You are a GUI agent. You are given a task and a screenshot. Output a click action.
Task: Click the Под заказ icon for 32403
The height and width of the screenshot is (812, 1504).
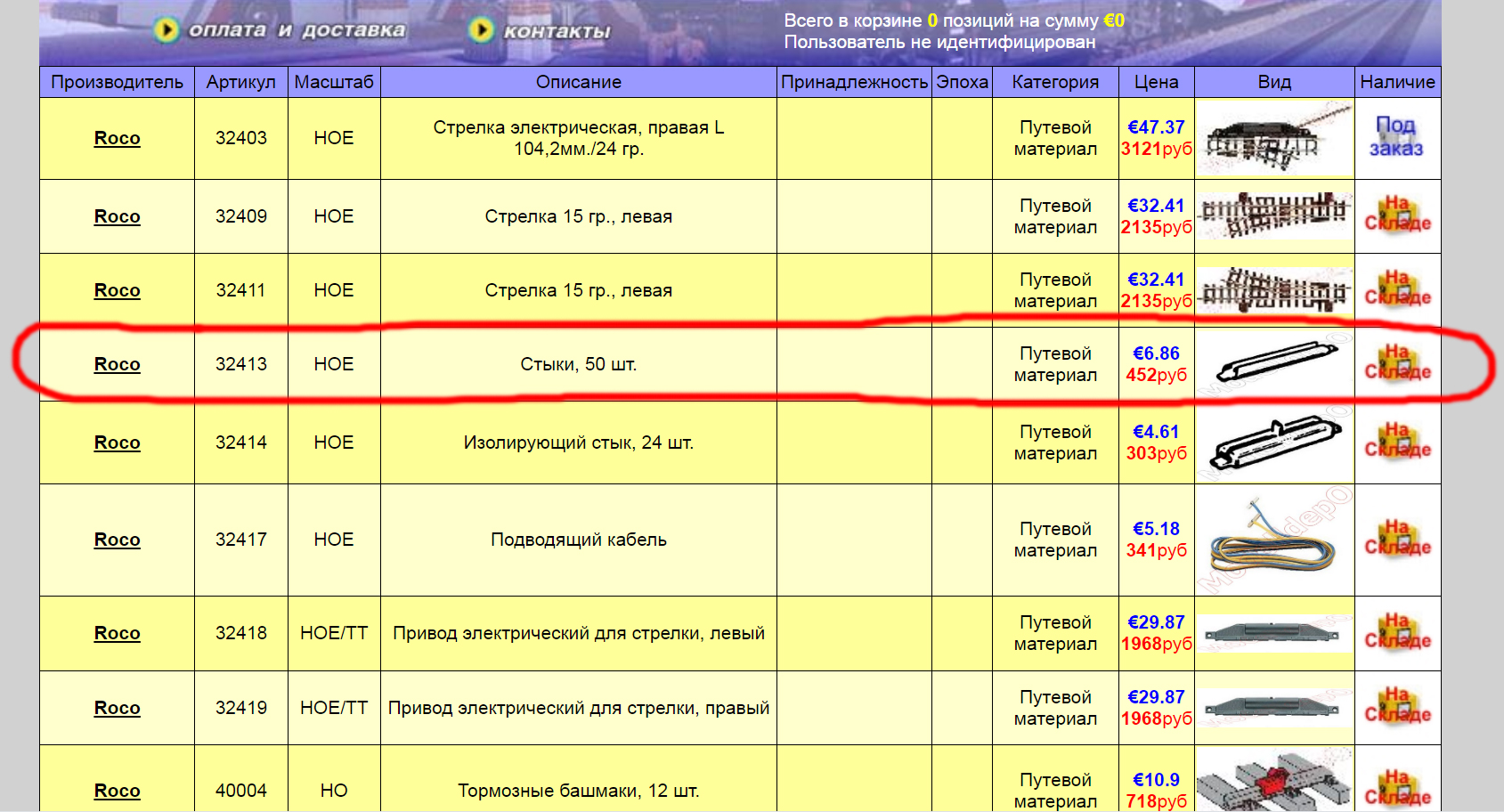1396,137
